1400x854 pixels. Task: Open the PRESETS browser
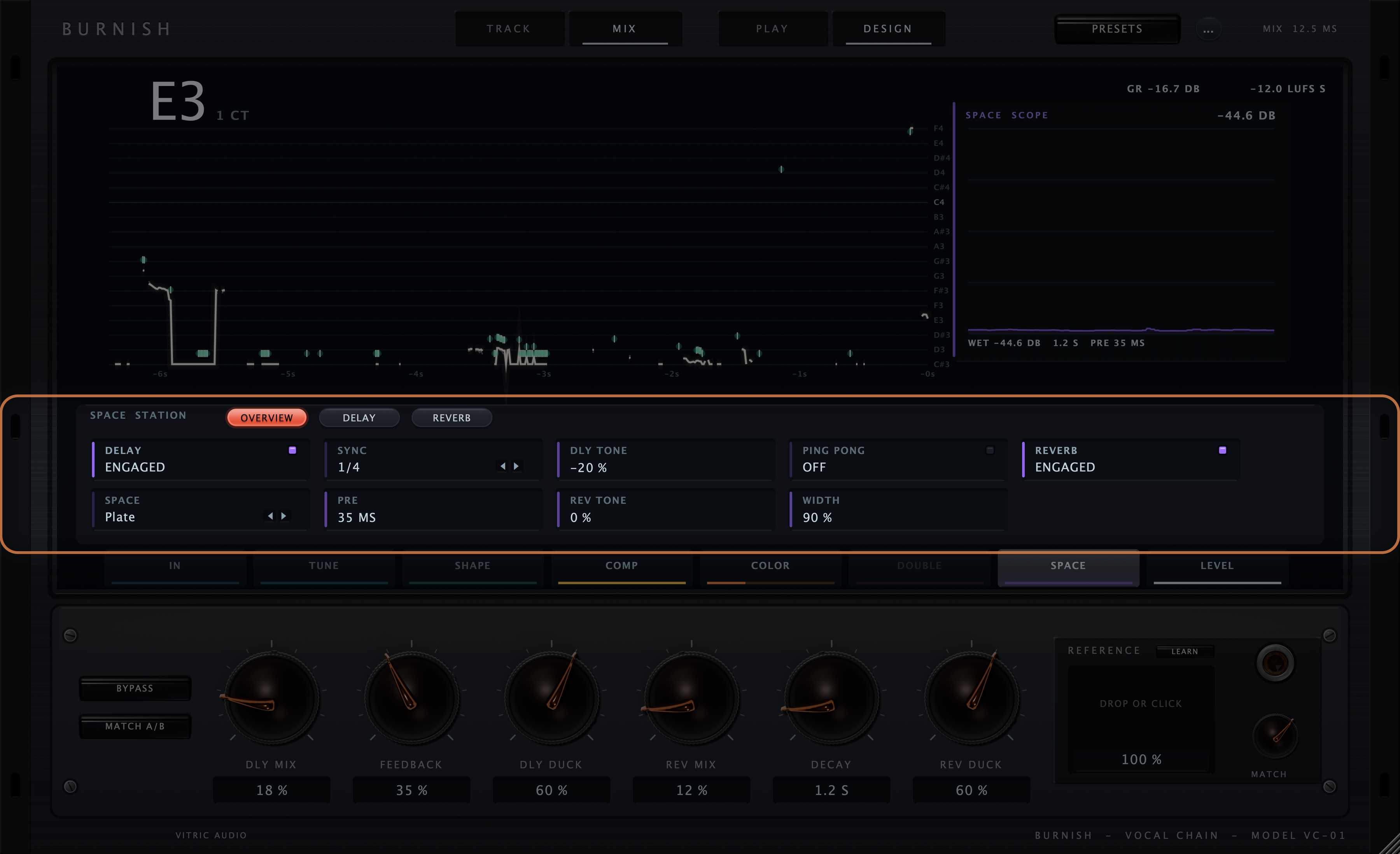[x=1117, y=29]
